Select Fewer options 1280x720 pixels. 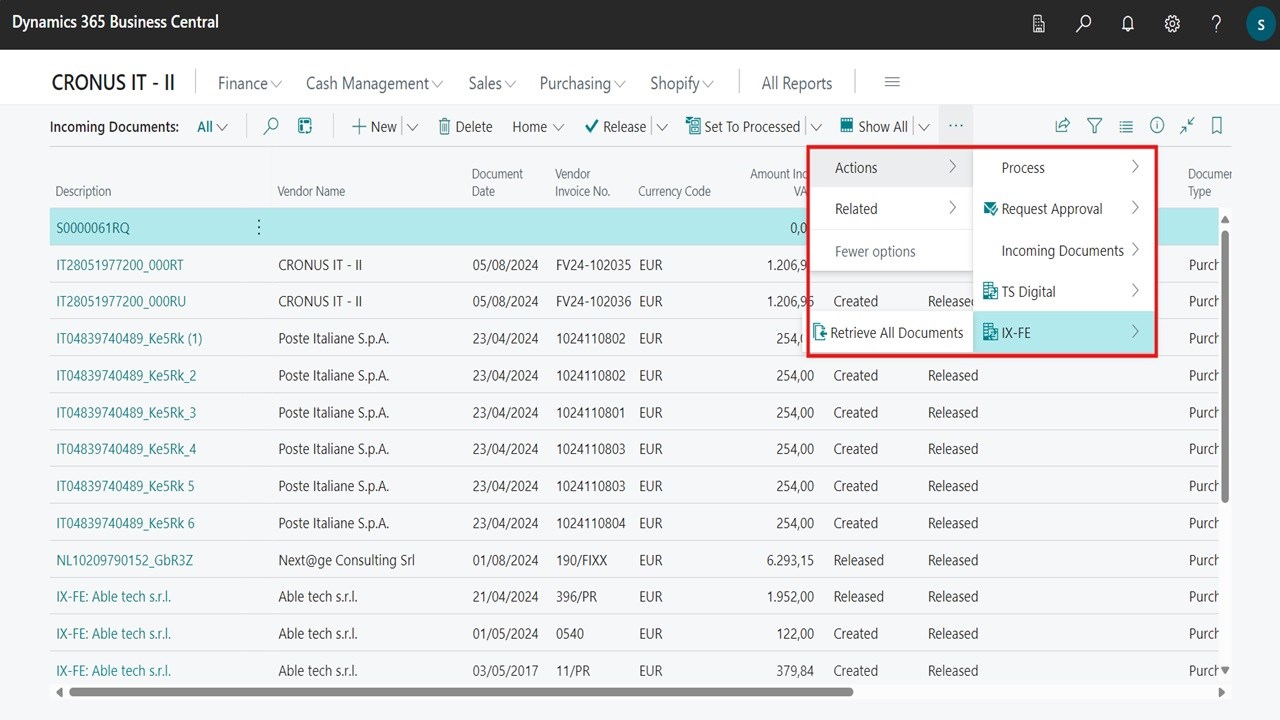(x=891, y=252)
